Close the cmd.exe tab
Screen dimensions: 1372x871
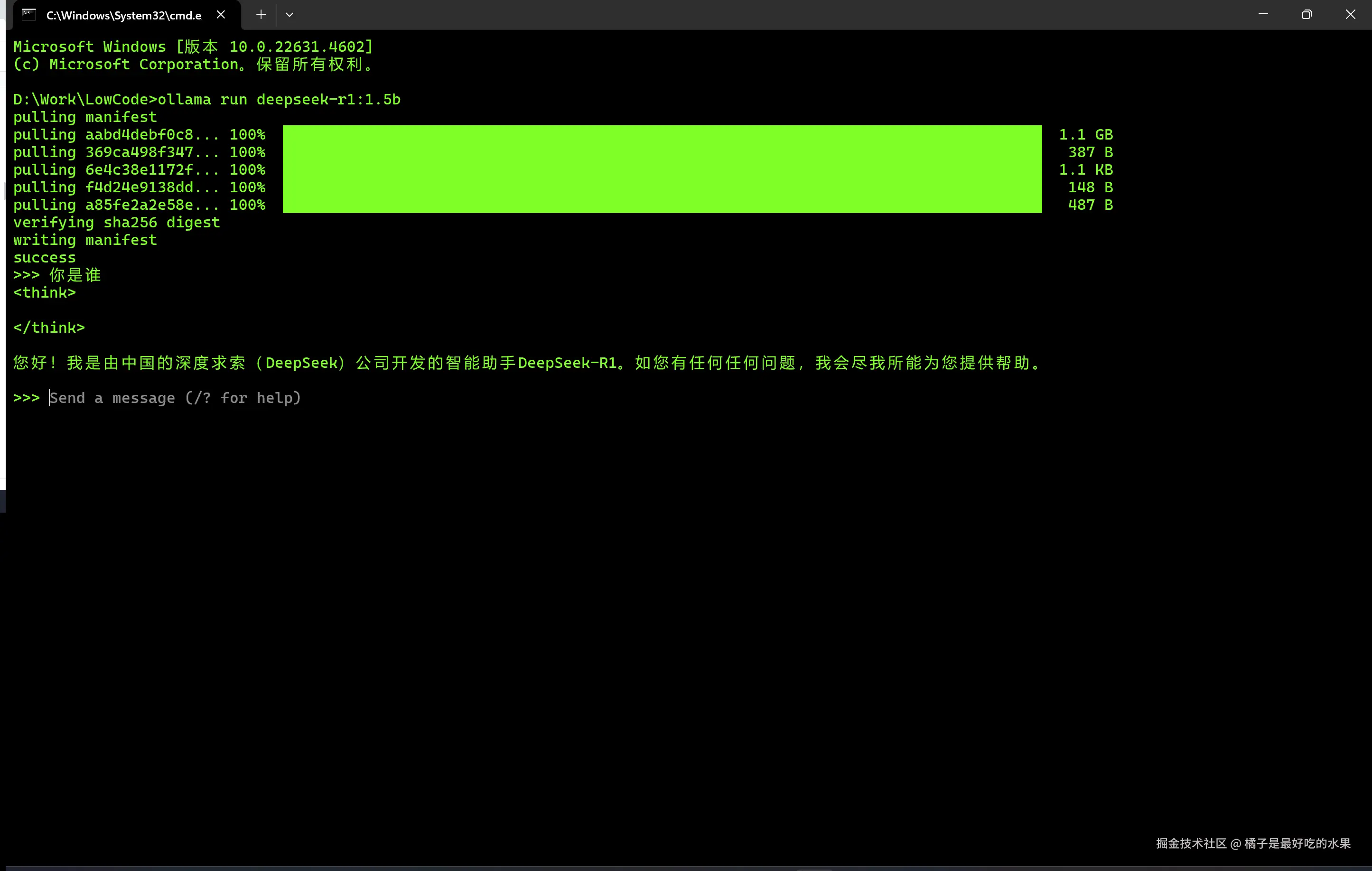coord(221,15)
